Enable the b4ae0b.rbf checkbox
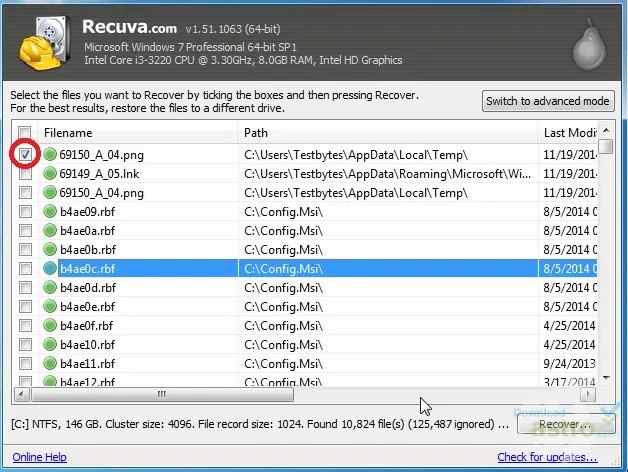 (25, 249)
